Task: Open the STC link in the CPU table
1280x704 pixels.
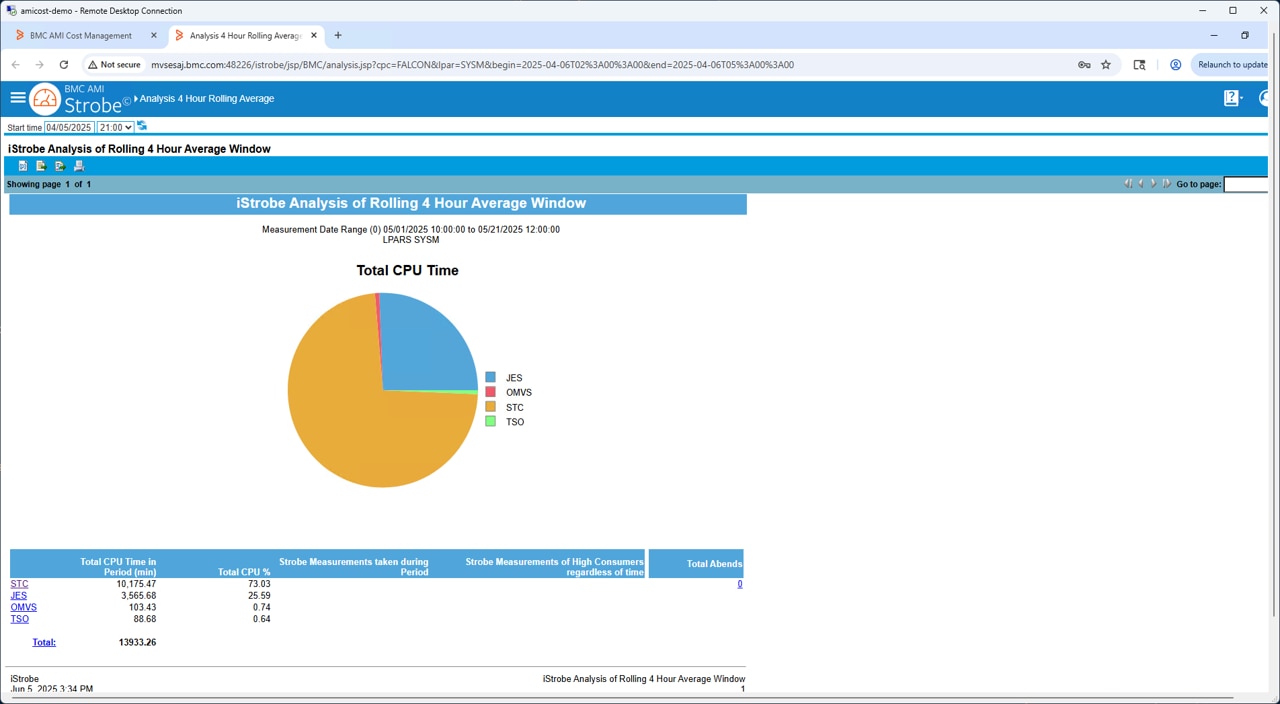Action: [18, 583]
